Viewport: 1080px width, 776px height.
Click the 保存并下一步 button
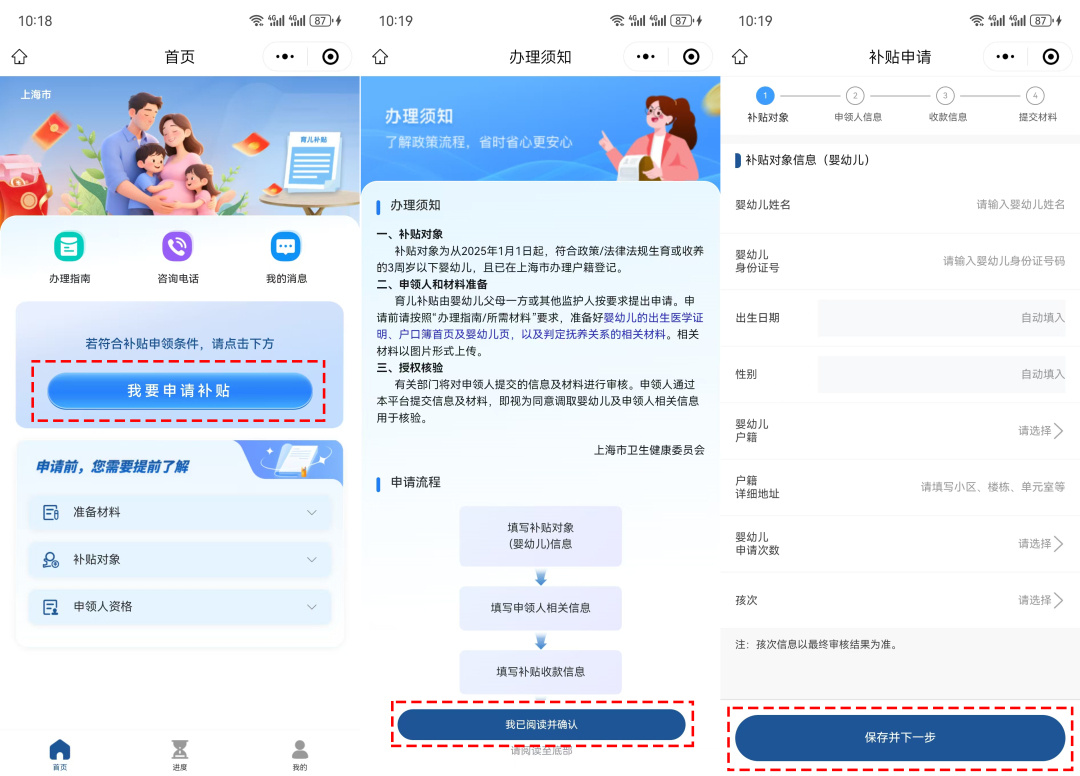(900, 738)
